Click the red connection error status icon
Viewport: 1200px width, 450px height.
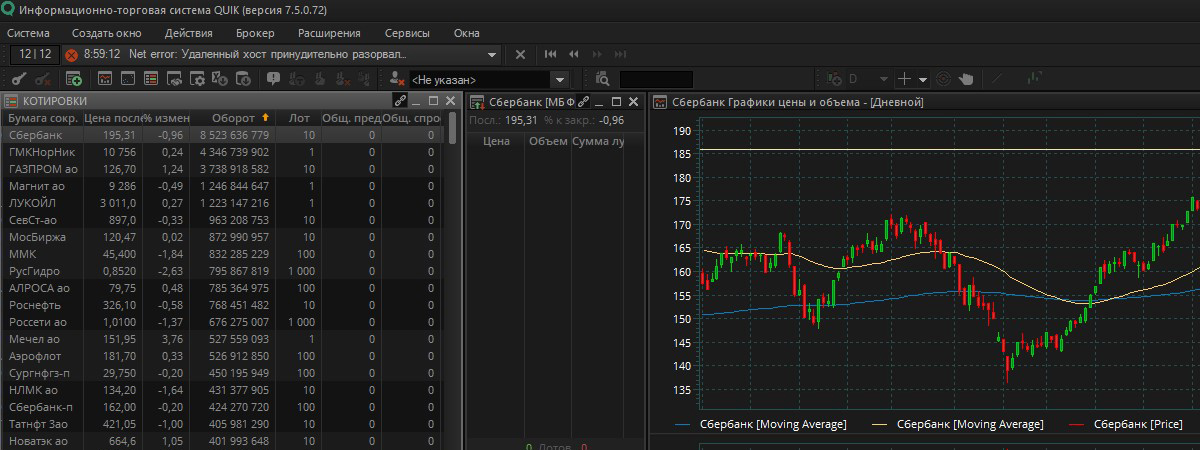(71, 54)
